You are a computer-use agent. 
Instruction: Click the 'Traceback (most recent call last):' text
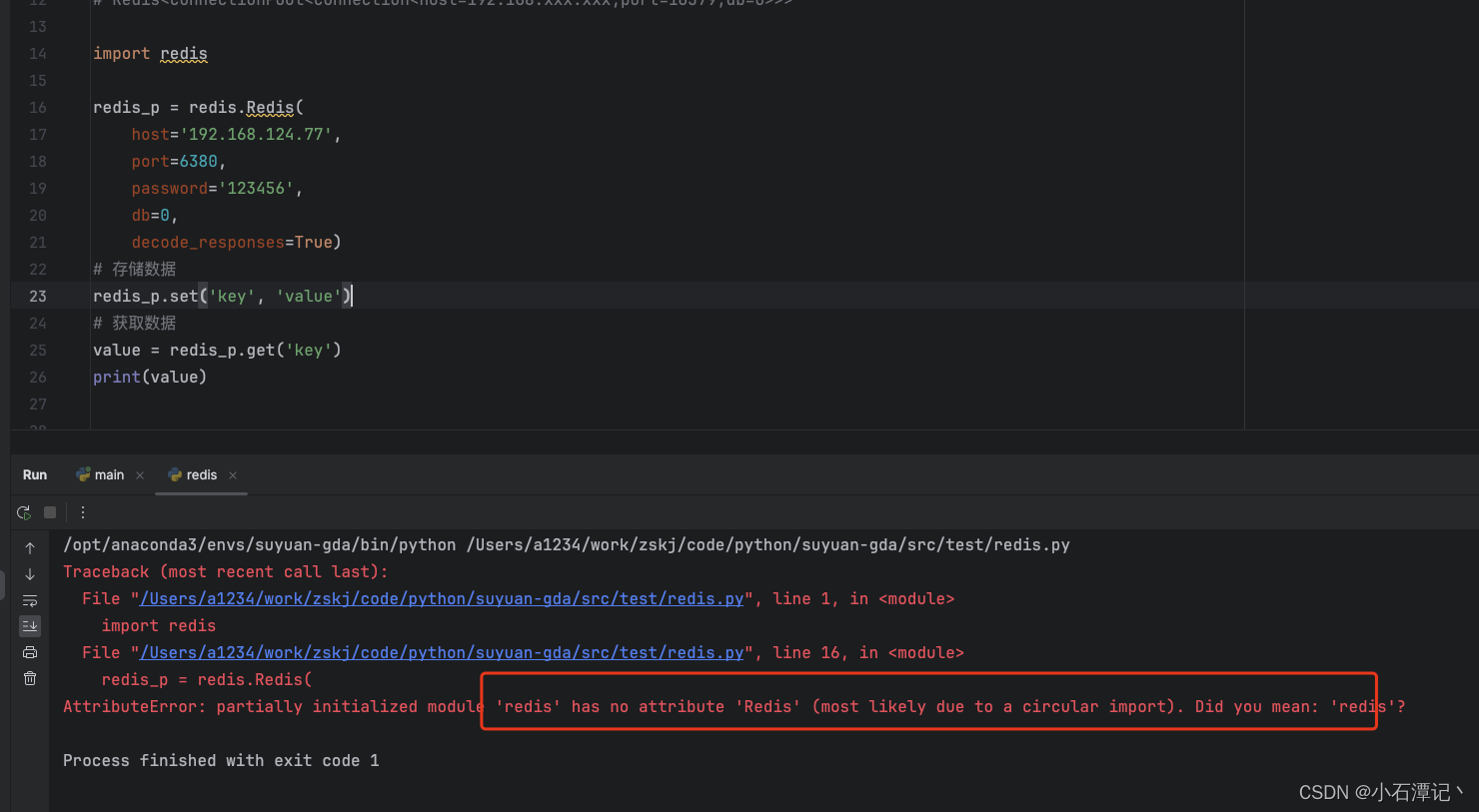(226, 572)
